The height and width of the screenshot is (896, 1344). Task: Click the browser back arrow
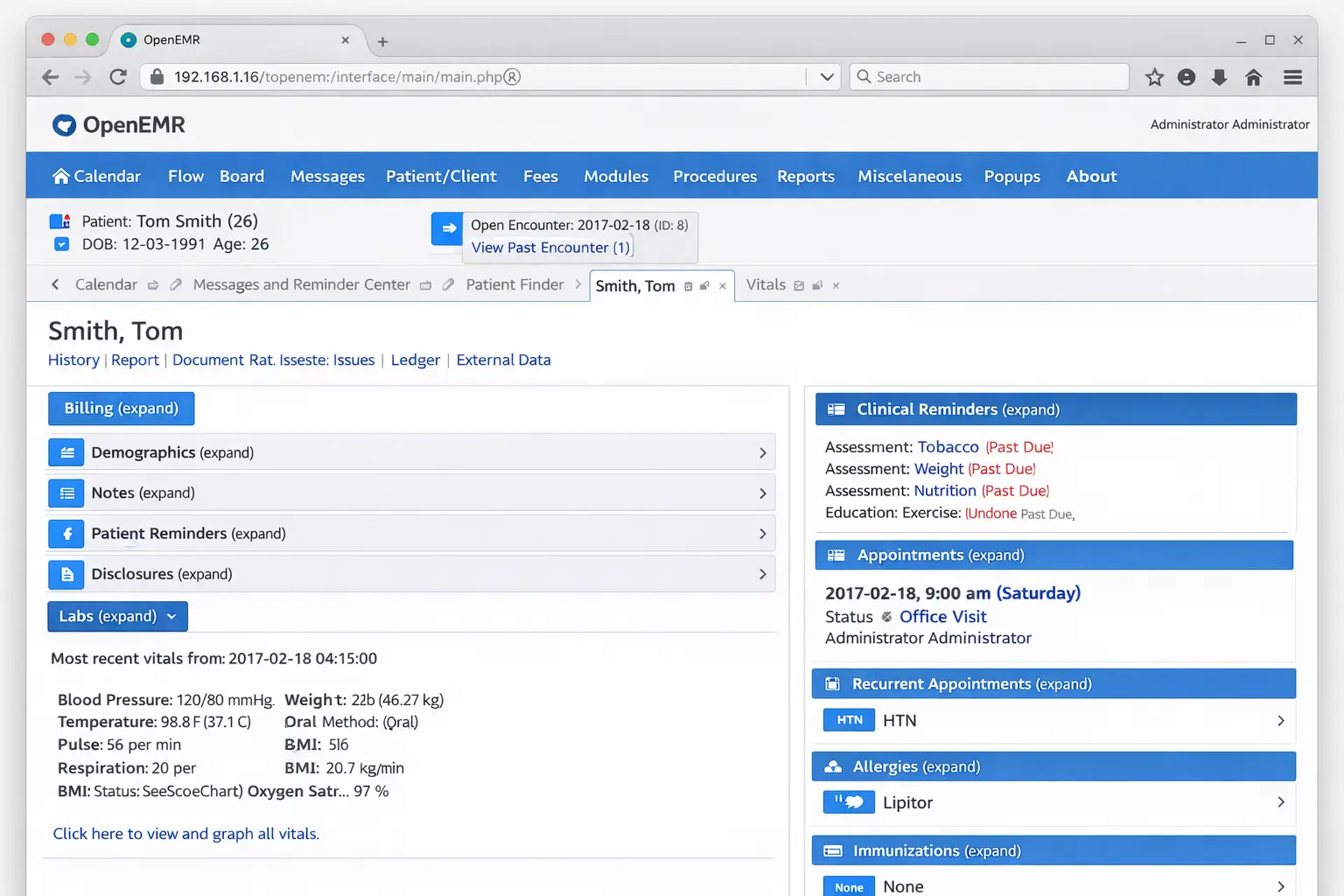coord(51,77)
